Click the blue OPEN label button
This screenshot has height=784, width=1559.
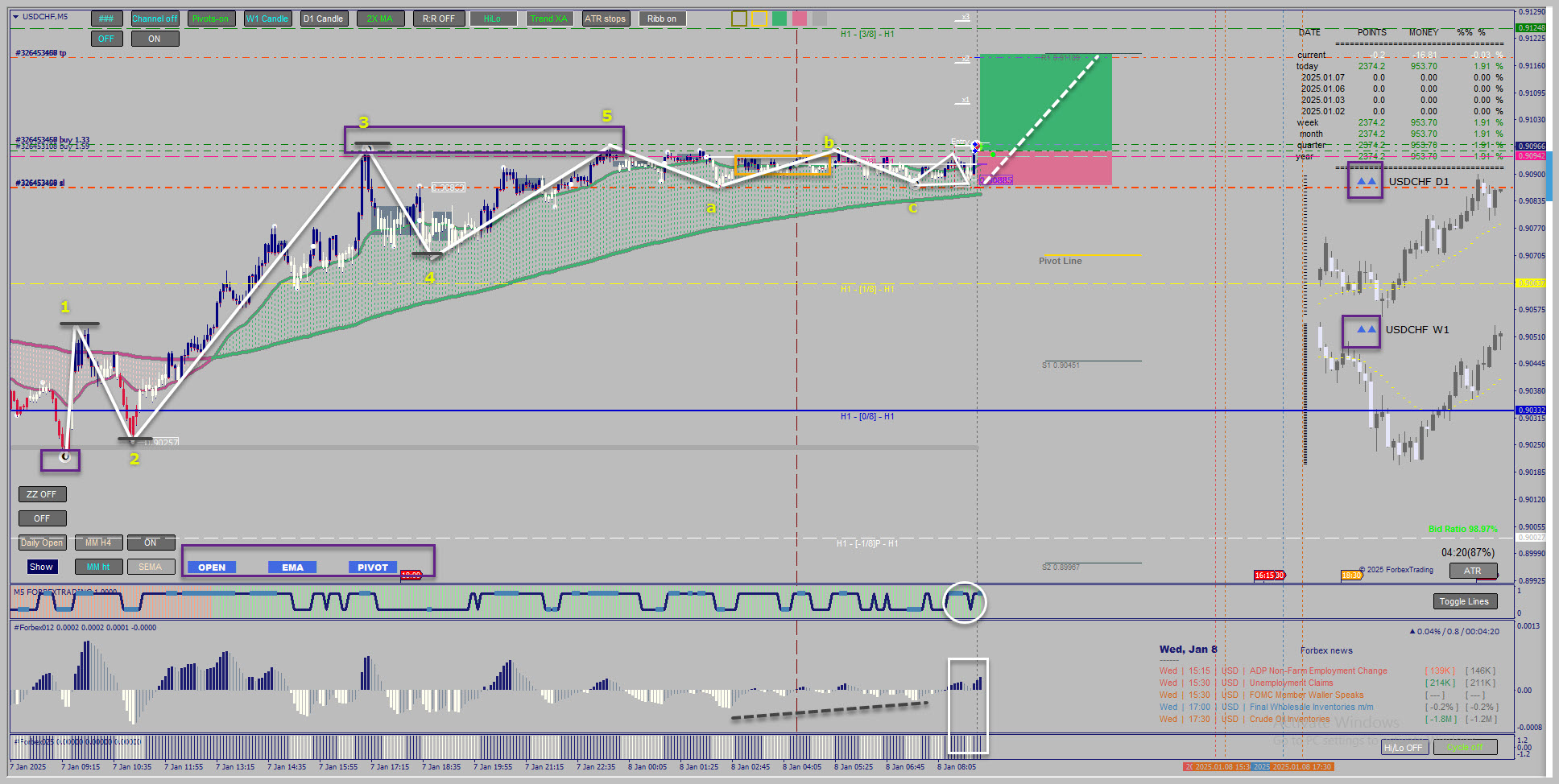tap(212, 567)
